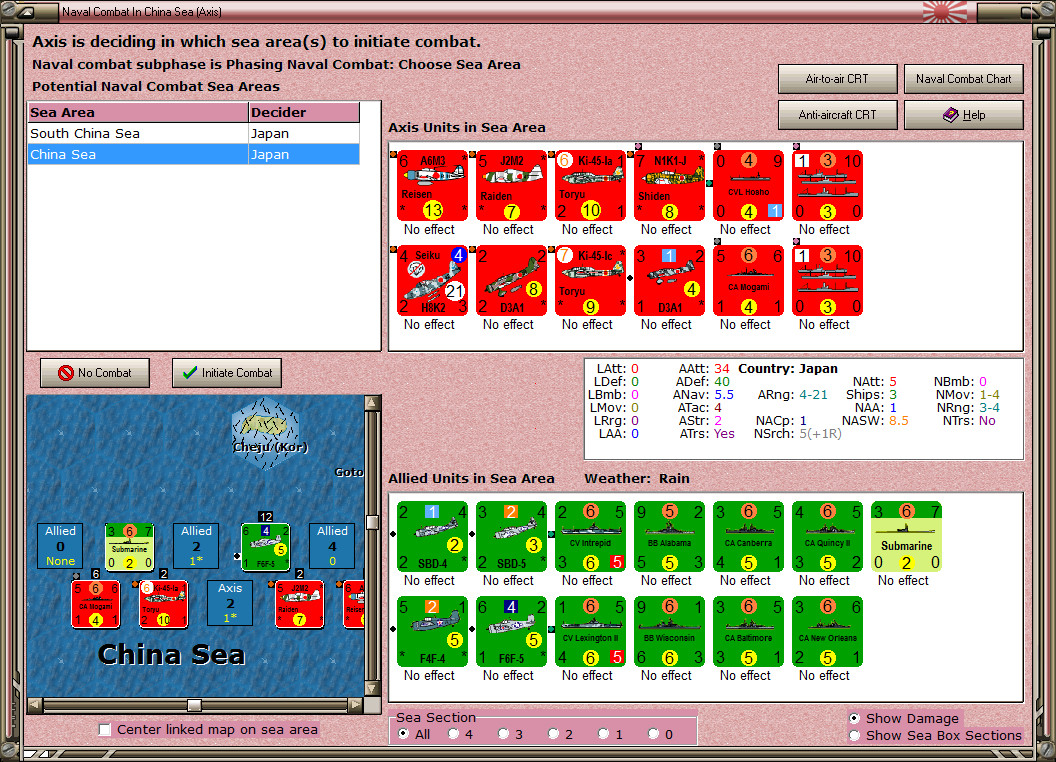The width and height of the screenshot is (1056, 762).
Task: Click the Sea Area column header
Action: coord(138,113)
